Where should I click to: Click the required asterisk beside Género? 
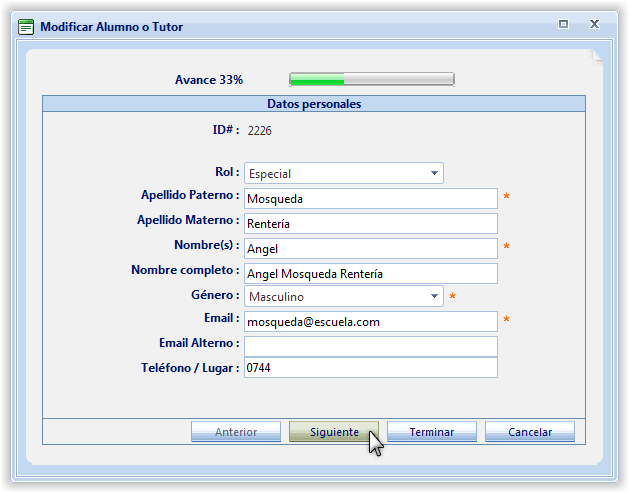click(x=452, y=297)
